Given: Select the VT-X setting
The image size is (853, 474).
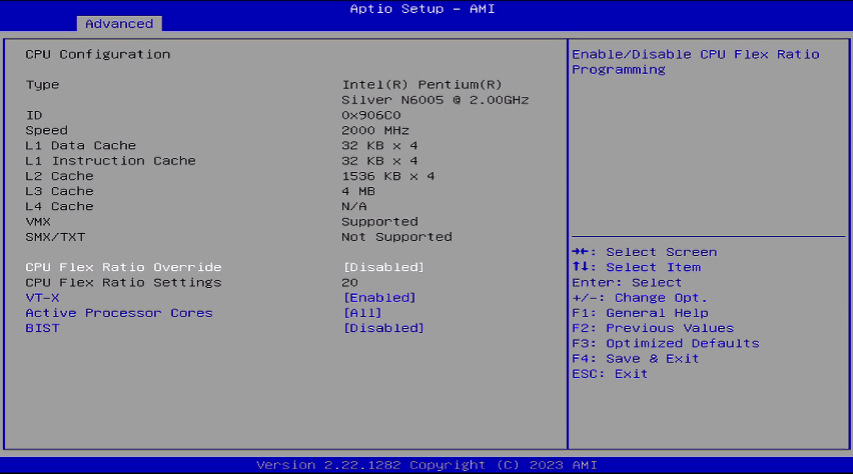Looking at the screenshot, I should click(x=42, y=298).
